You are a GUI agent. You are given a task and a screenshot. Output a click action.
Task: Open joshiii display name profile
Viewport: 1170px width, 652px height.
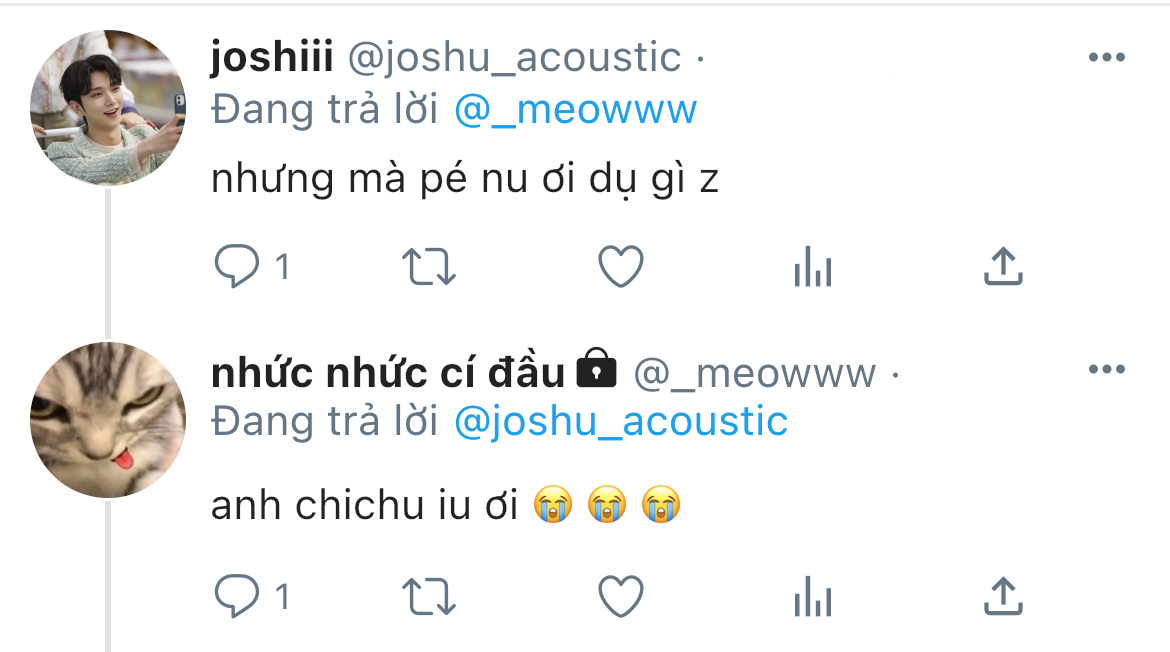point(272,57)
